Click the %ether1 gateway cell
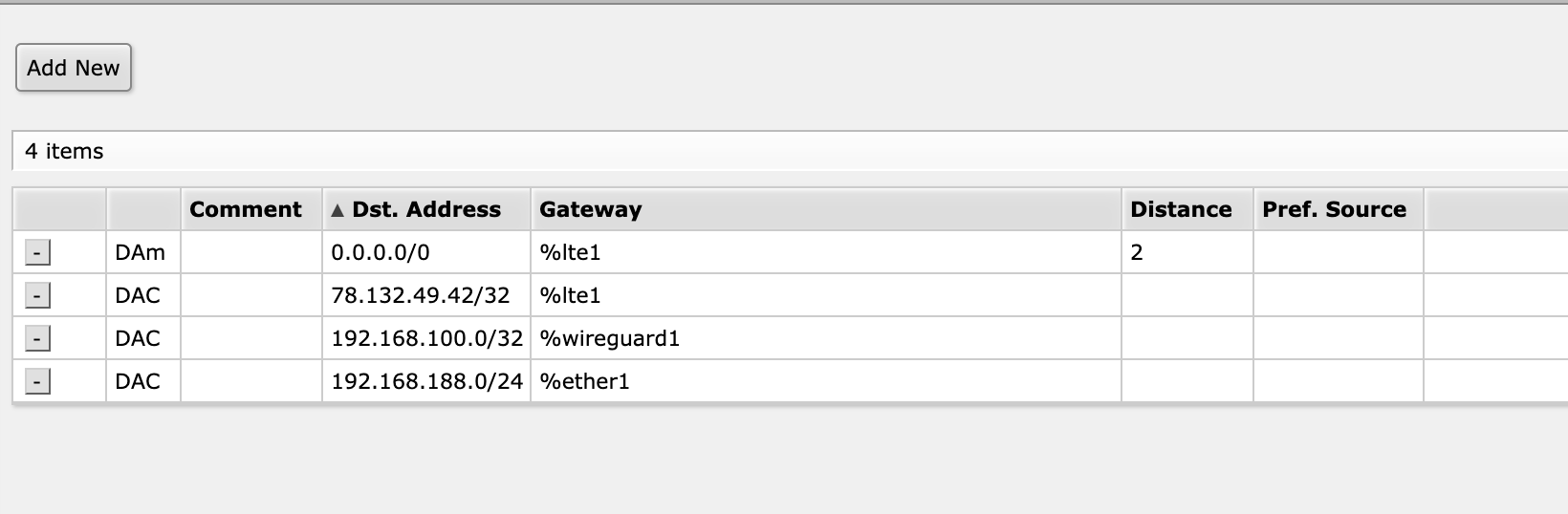Viewport: 1568px width, 514px height. pyautogui.click(x=585, y=381)
